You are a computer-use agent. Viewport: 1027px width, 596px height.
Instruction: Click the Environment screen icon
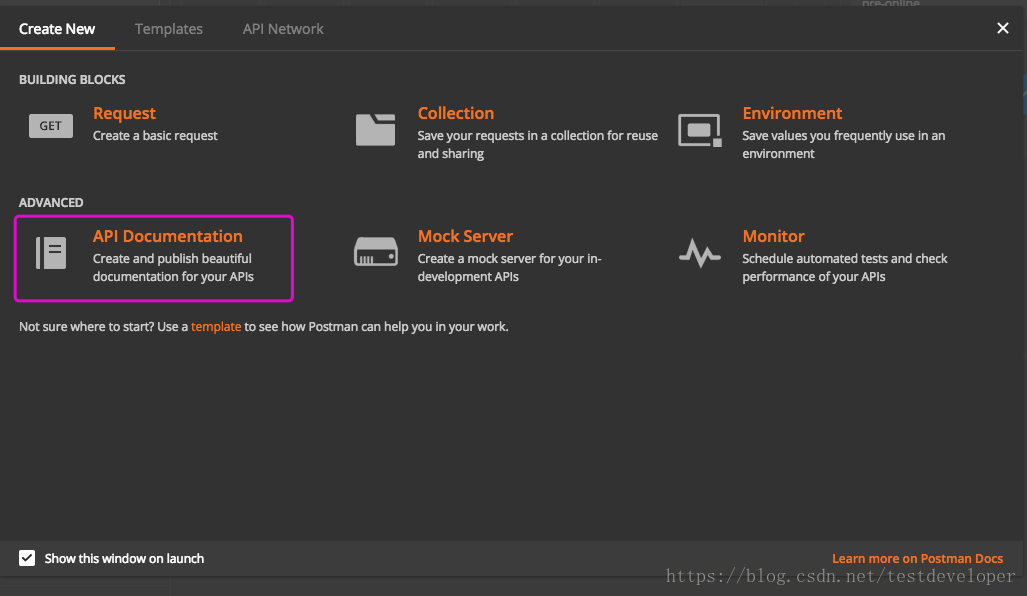tap(700, 130)
